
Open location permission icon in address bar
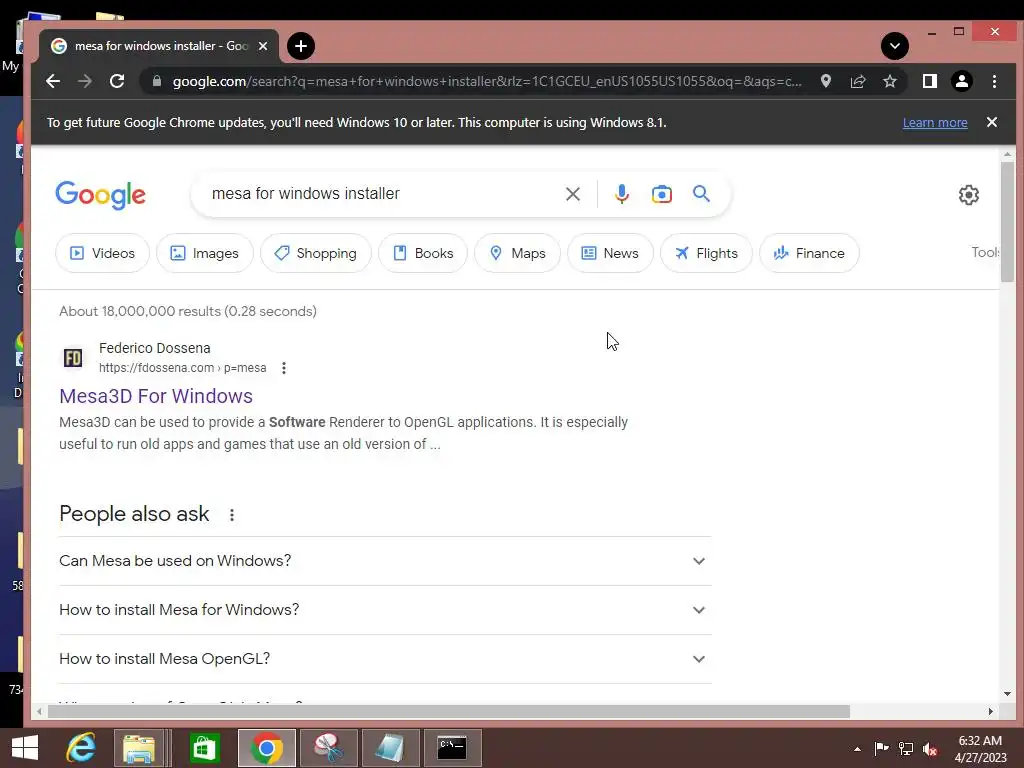tap(825, 81)
